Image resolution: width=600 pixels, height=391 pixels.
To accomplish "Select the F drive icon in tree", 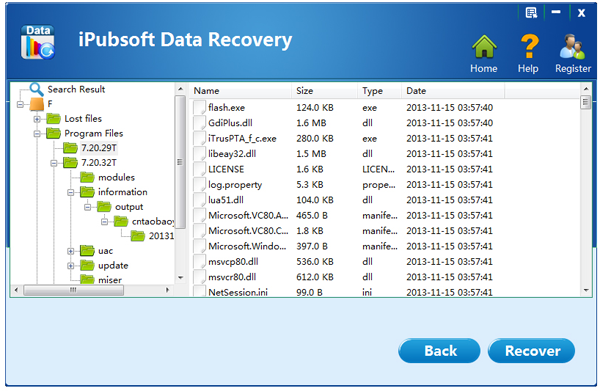I will 37,104.
